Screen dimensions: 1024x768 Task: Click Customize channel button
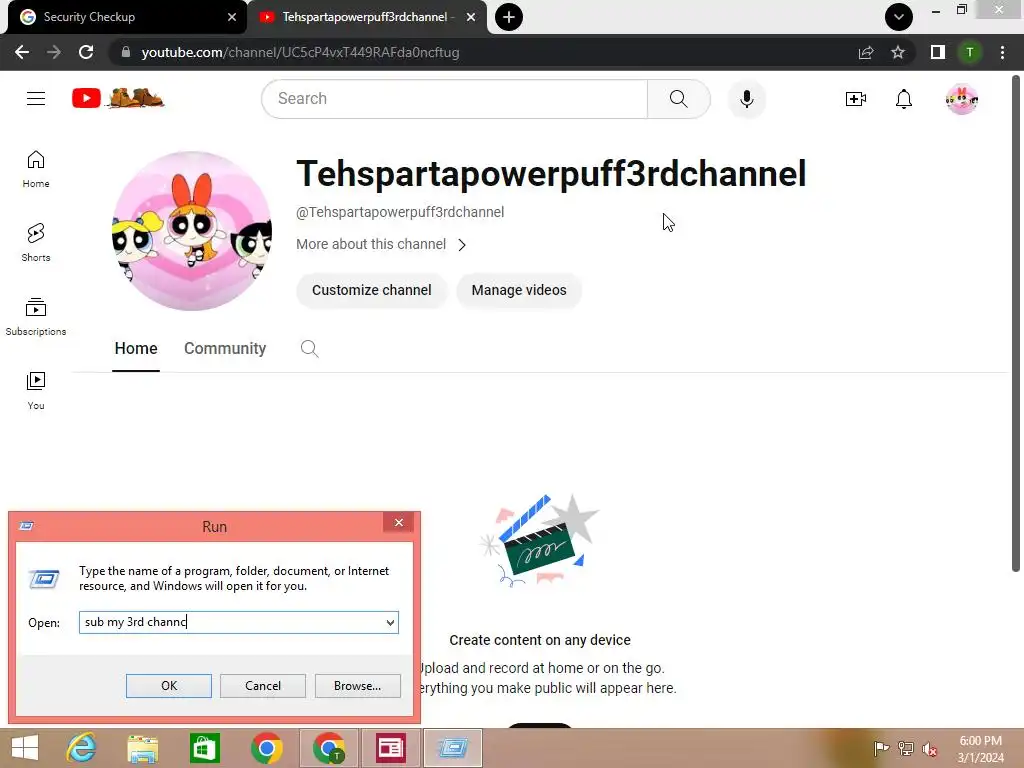[372, 290]
